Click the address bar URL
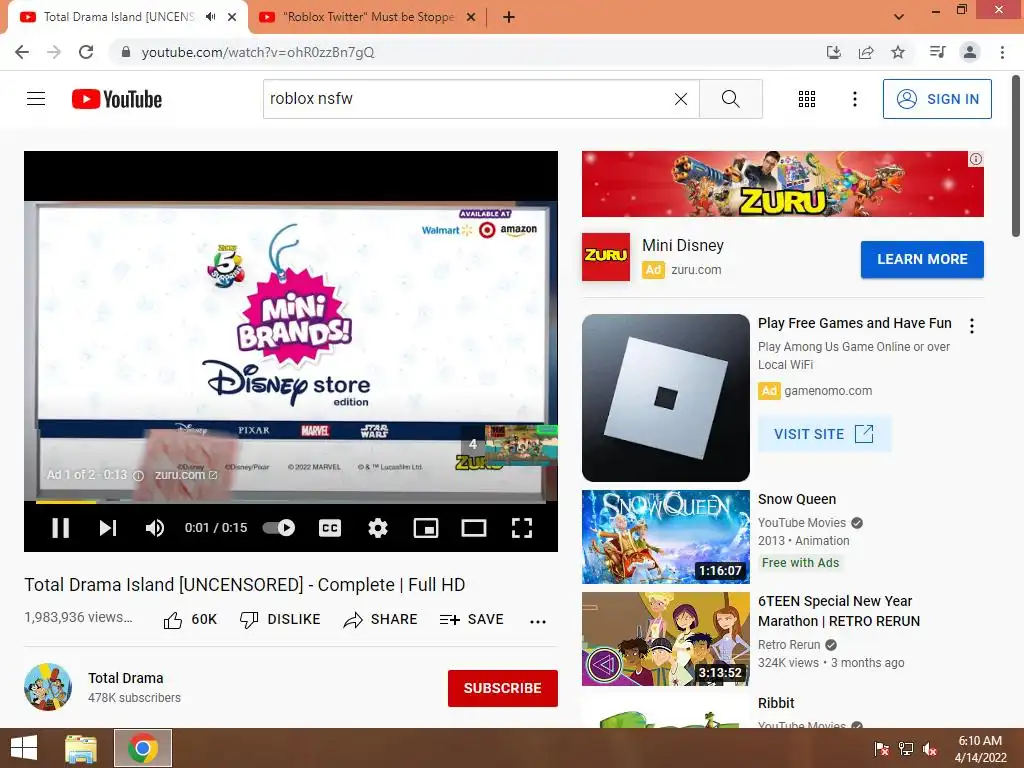The height and width of the screenshot is (768, 1024). (258, 52)
